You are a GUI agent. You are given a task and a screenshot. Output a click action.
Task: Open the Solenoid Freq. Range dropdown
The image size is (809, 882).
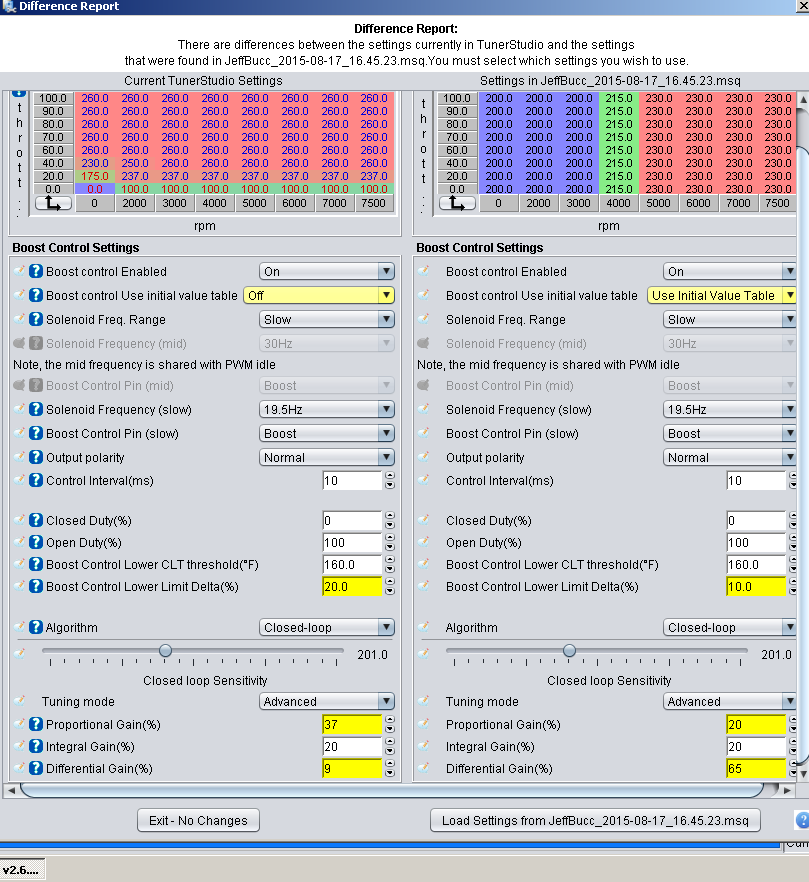pos(327,319)
